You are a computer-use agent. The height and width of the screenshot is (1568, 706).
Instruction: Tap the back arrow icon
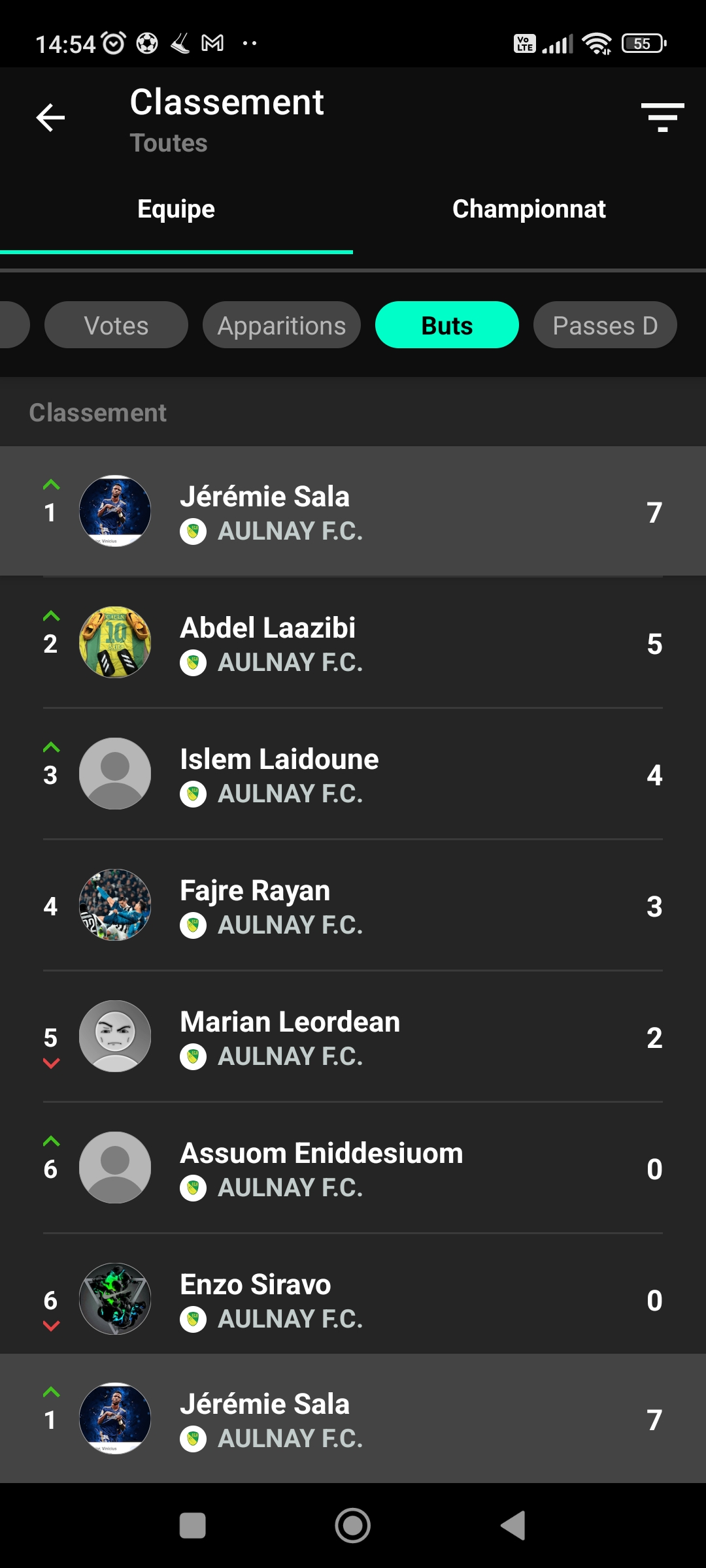[50, 118]
